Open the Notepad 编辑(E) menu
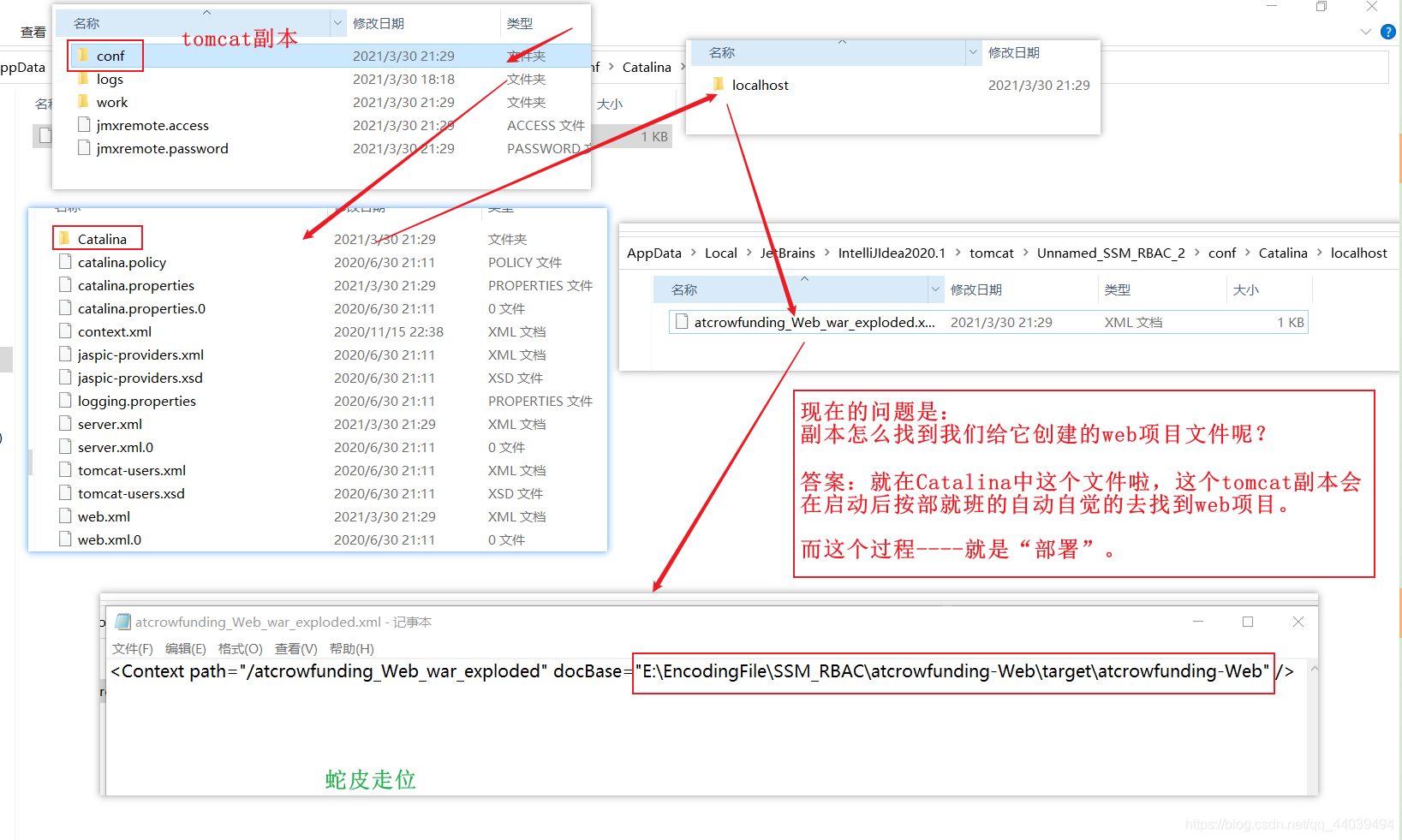This screenshot has height=840, width=1402. [x=186, y=648]
